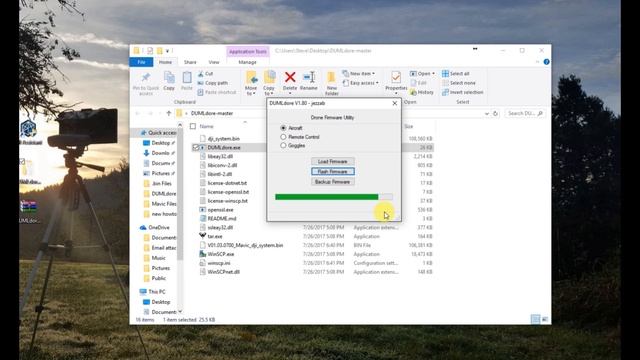Image resolution: width=640 pixels, height=360 pixels.
Task: Open the Manage tab under Application Tools
Action: [x=247, y=62]
